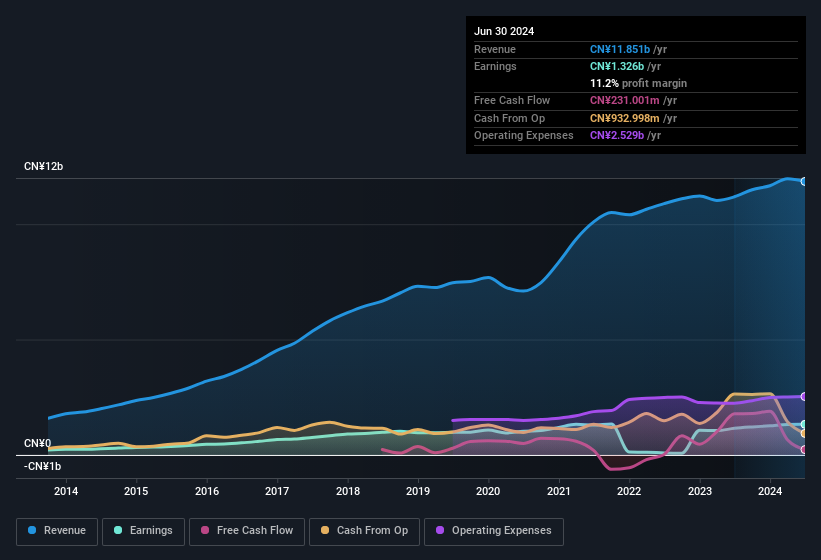Click the 2021 x-axis label
821x560 pixels.
[x=559, y=491]
